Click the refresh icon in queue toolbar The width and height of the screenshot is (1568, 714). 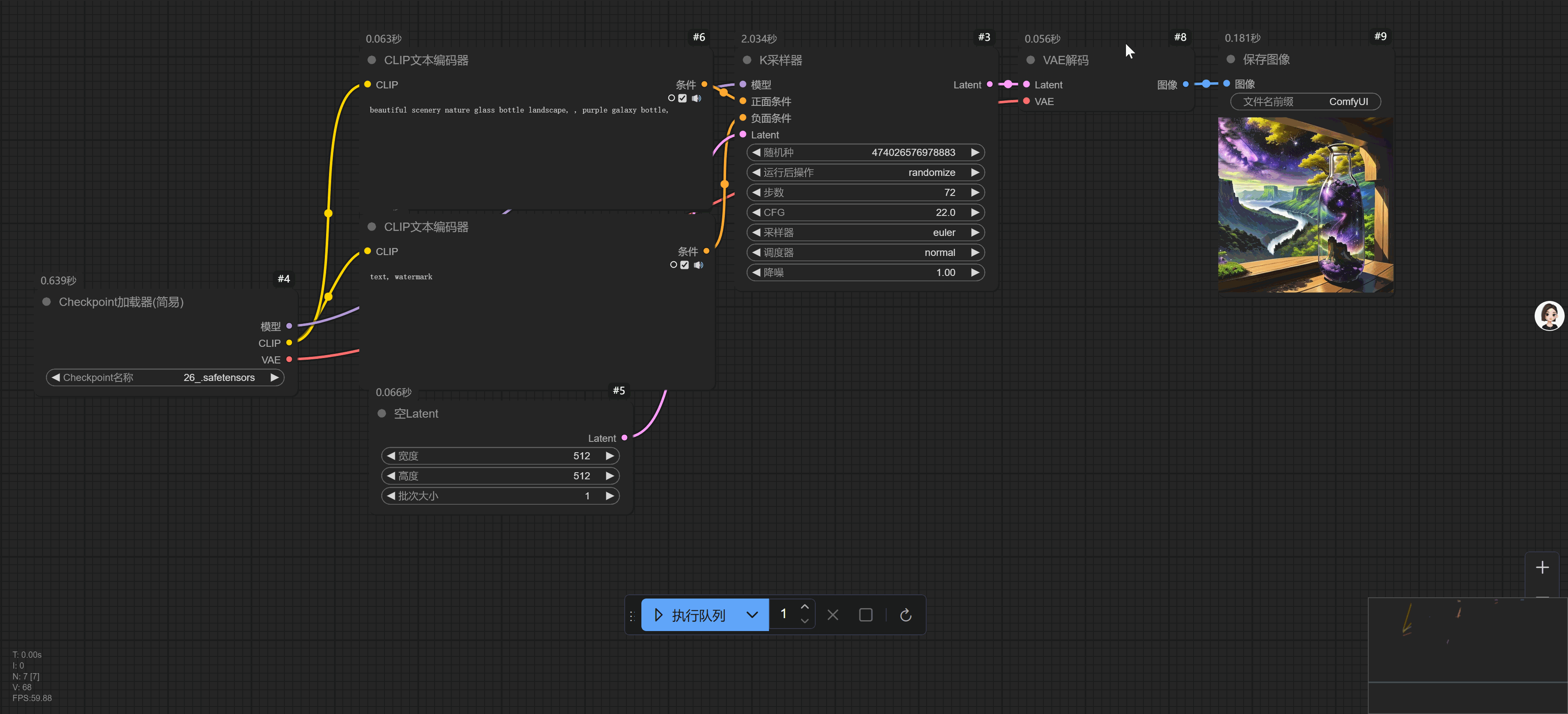[x=905, y=615]
